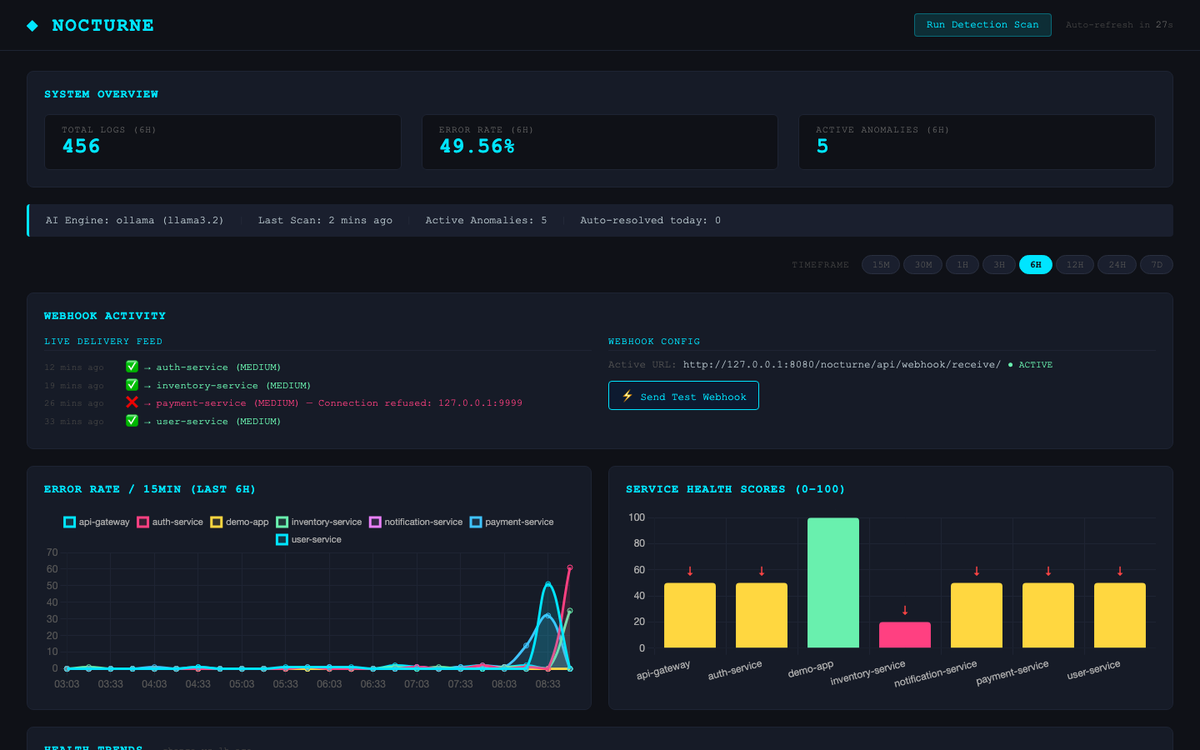
Task: Run Detection Scan button
Action: pyautogui.click(x=983, y=25)
